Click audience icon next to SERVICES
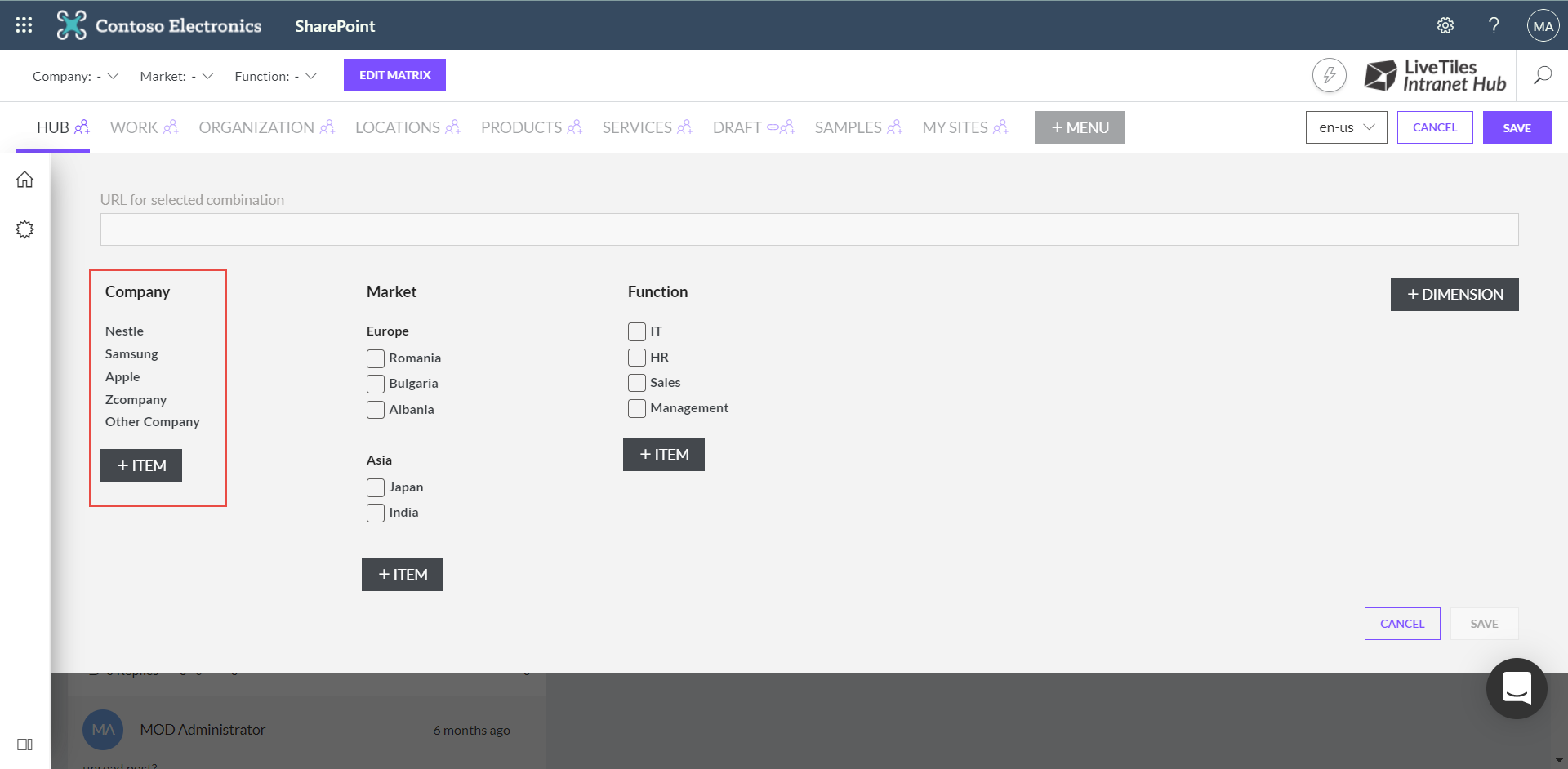 click(685, 127)
